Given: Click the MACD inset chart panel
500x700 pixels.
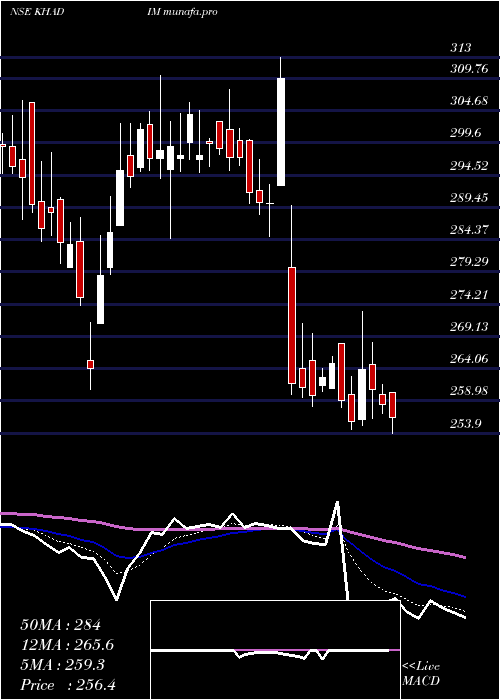Looking at the screenshot, I should [x=275, y=650].
